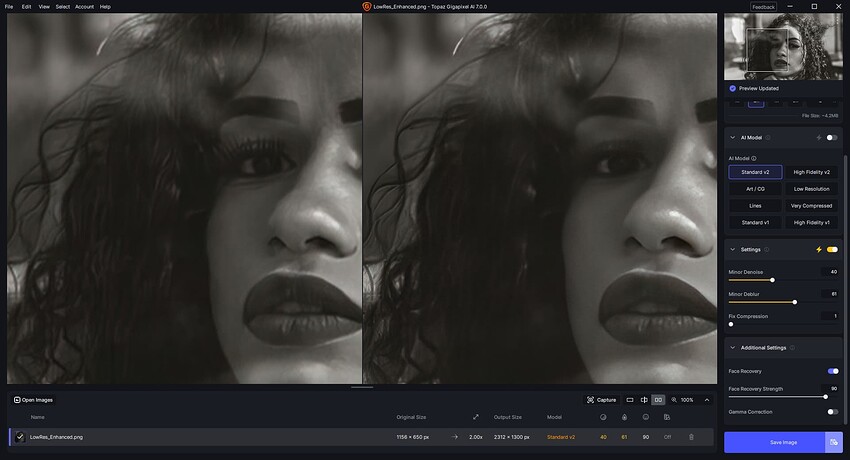Adjust the Minor Deblur slider handle
This screenshot has width=850, height=460.
pyautogui.click(x=795, y=302)
